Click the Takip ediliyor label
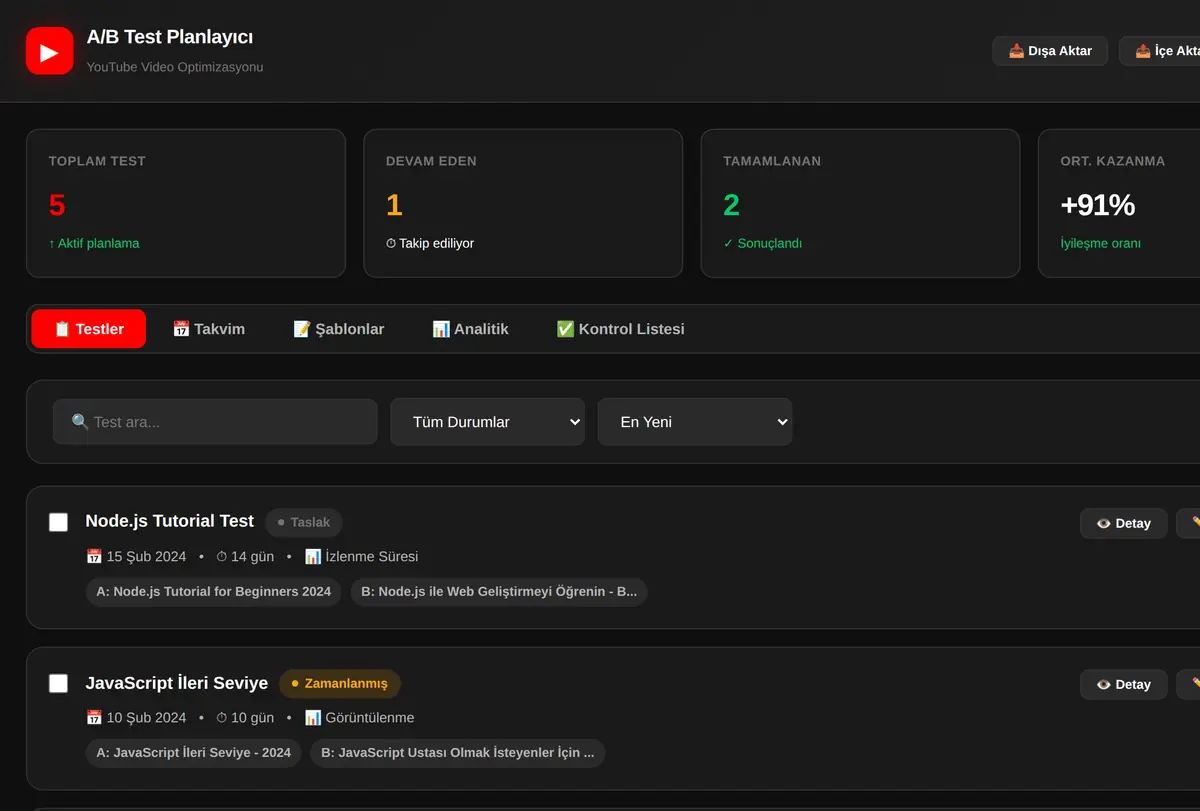Viewport: 1200px width, 811px height. pyautogui.click(x=430, y=243)
